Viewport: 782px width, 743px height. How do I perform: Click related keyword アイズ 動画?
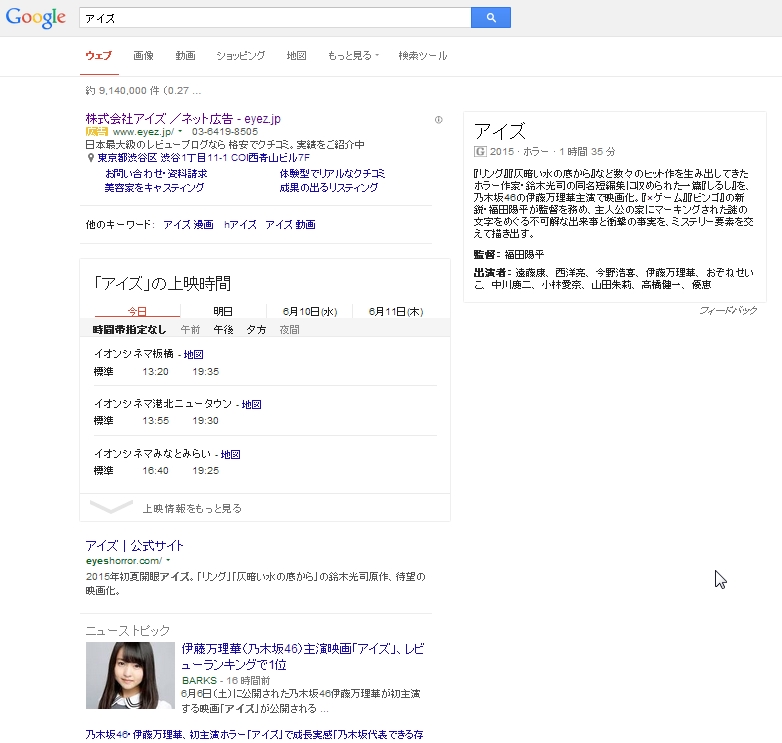pyautogui.click(x=290, y=225)
